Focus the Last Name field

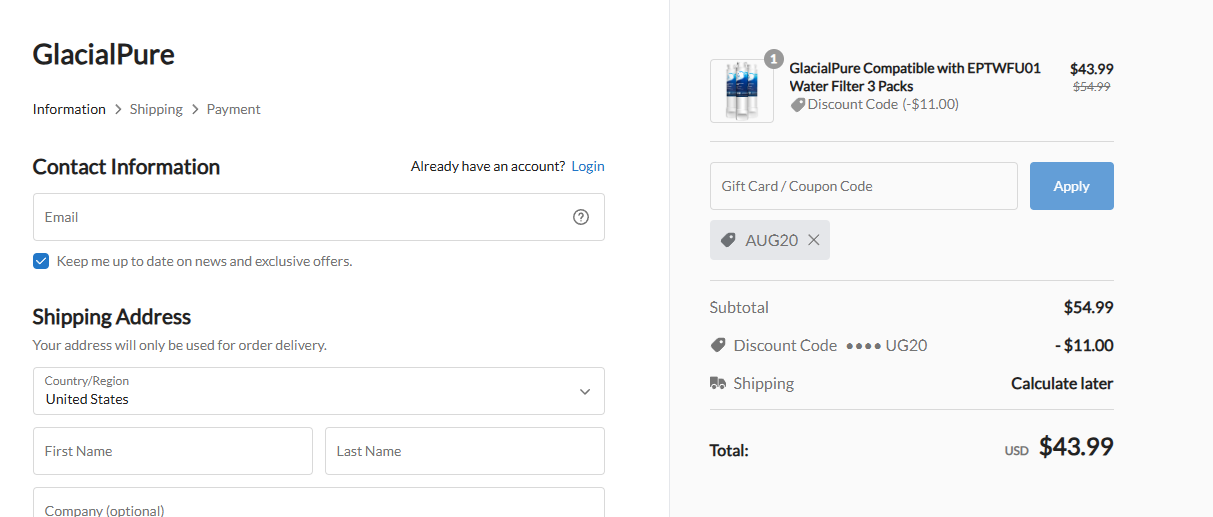click(x=465, y=451)
